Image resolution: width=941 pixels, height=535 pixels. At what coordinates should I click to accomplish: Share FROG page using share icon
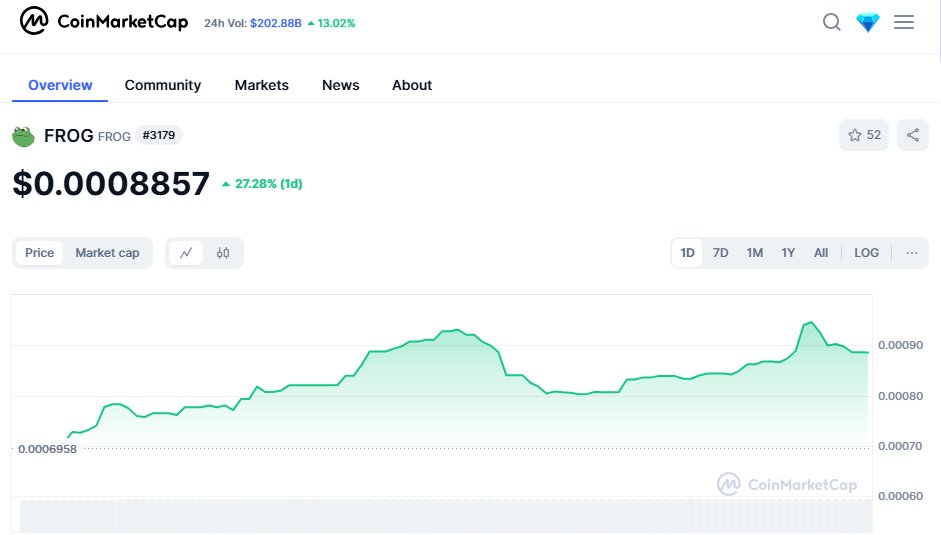(x=913, y=135)
